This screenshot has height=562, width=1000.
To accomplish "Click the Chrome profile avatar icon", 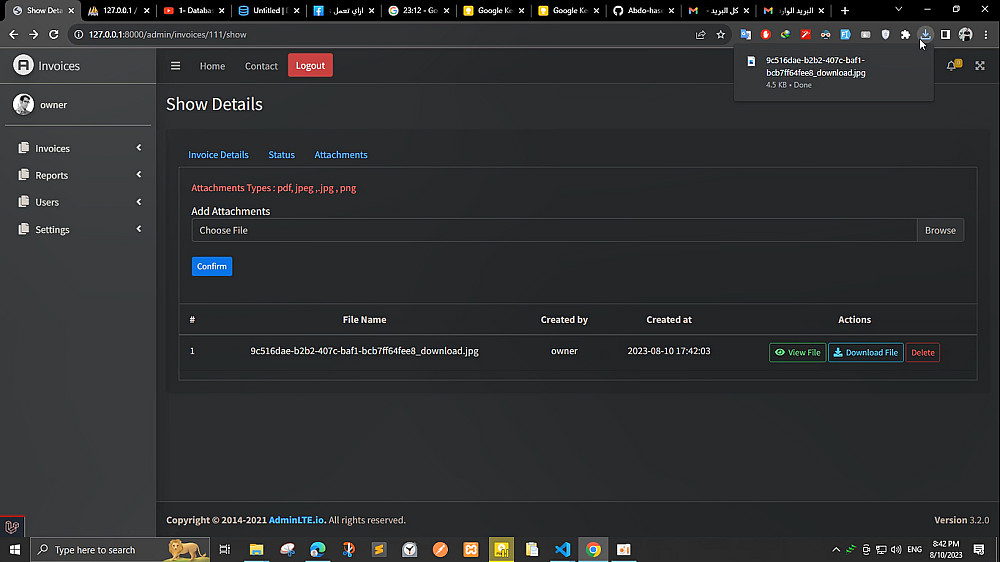I will pyautogui.click(x=966, y=34).
